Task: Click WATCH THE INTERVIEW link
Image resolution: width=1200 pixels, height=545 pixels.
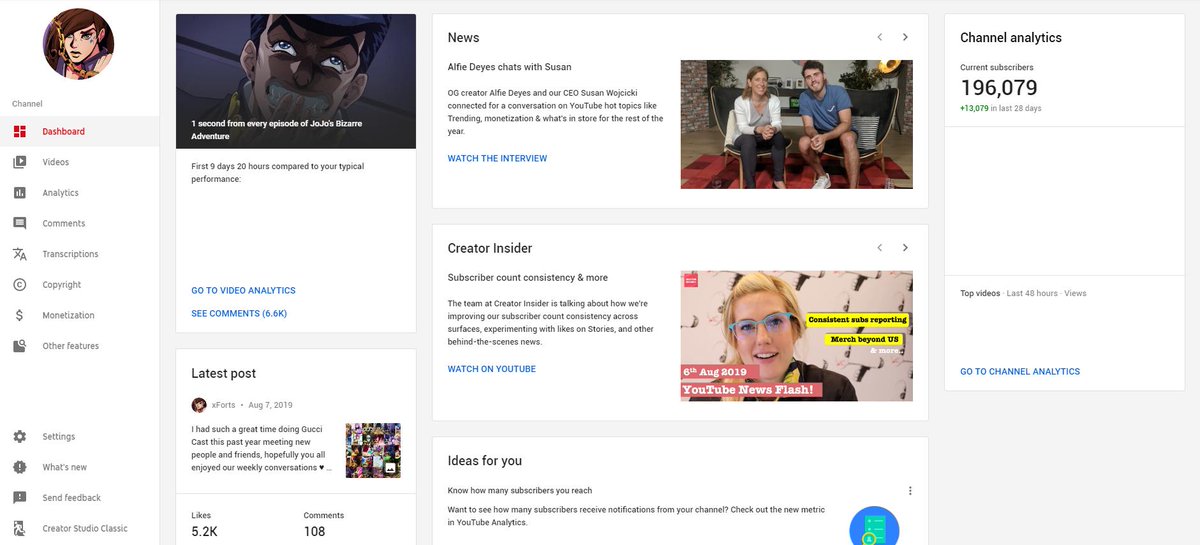Action: click(497, 159)
